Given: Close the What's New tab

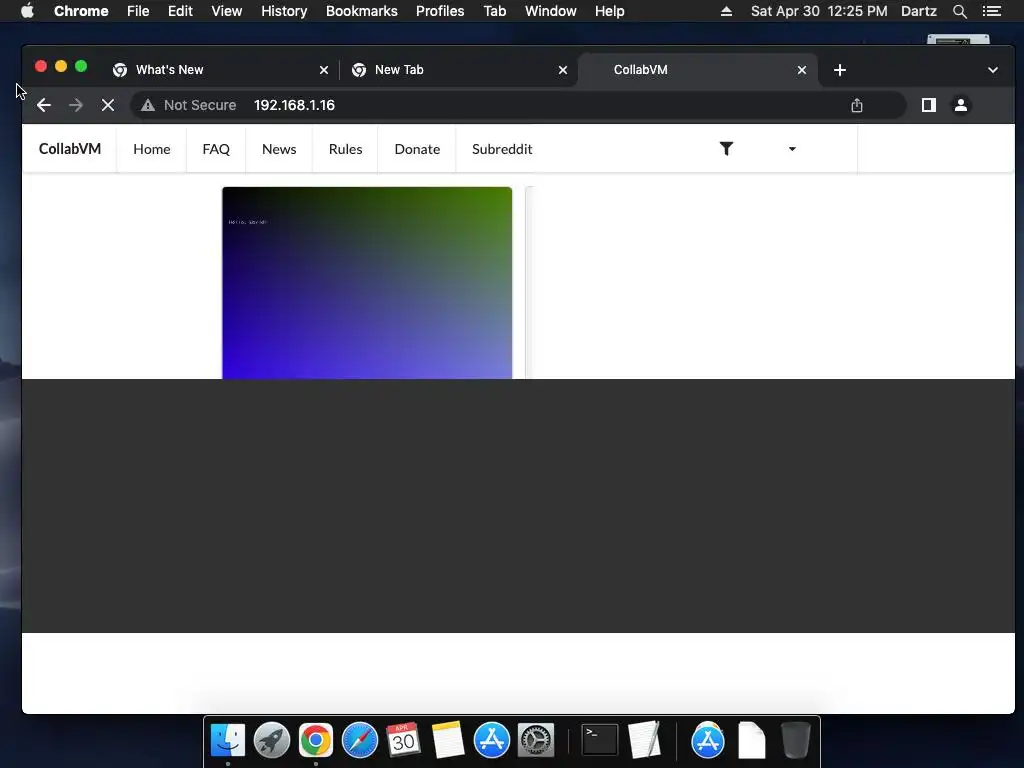Looking at the screenshot, I should click(x=324, y=70).
